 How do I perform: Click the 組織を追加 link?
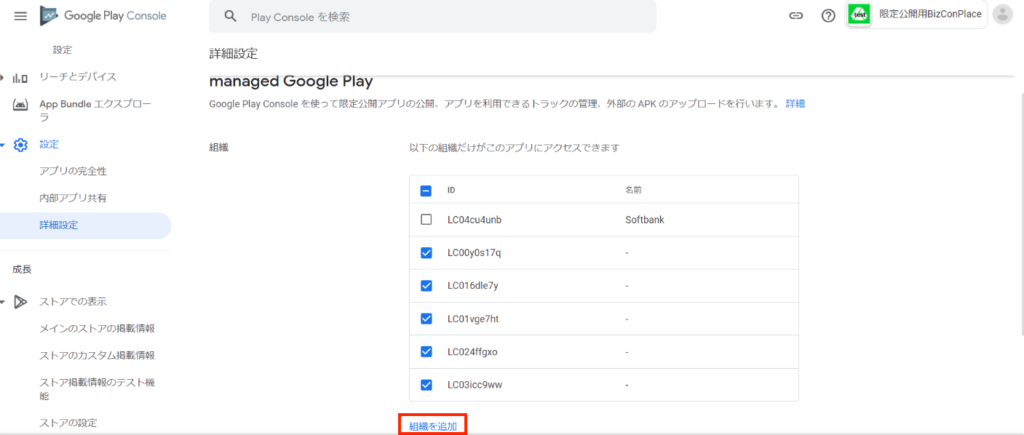point(432,426)
